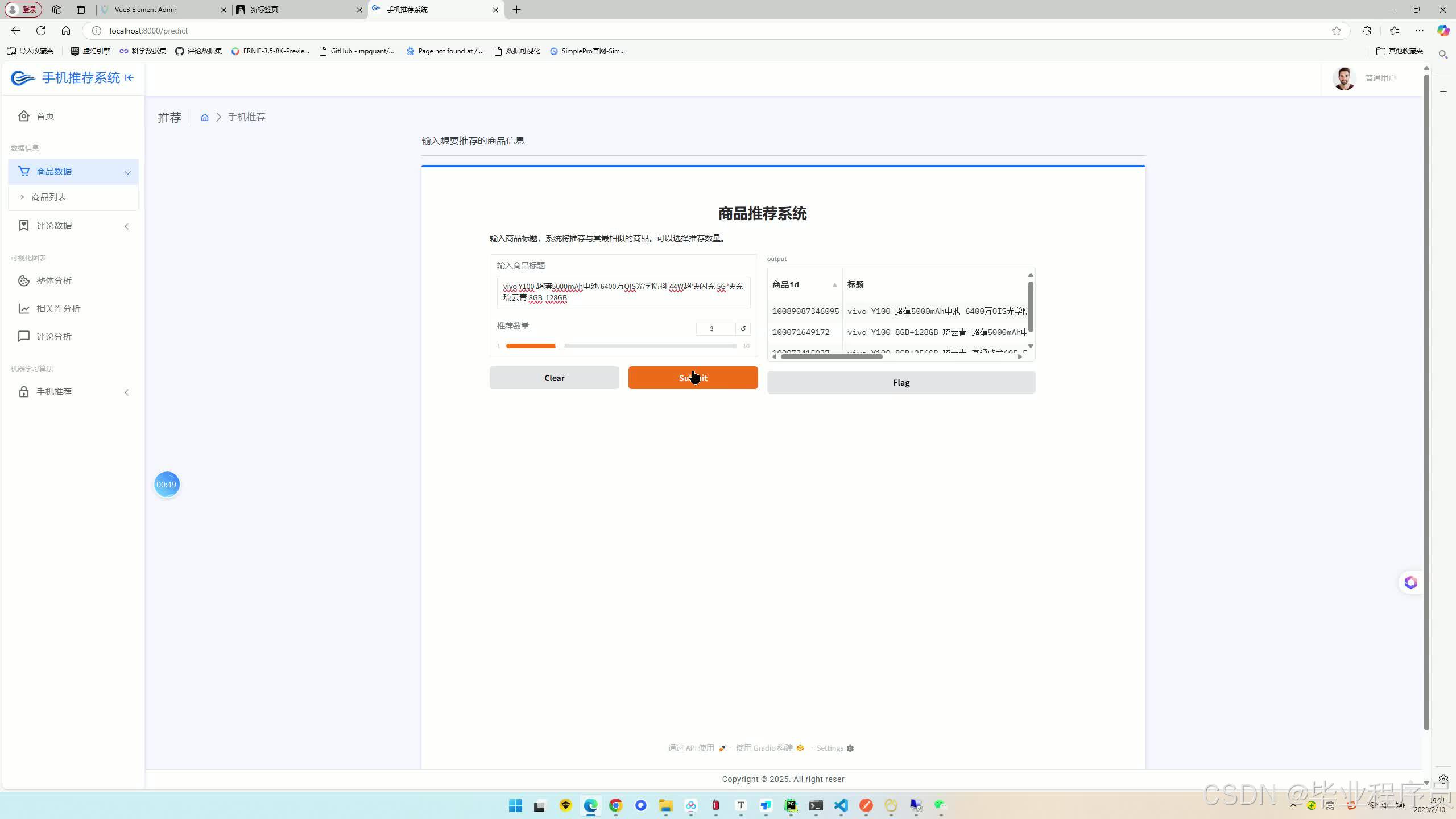Click the orange Submit button
This screenshot has width=1456, height=819.
(x=693, y=378)
